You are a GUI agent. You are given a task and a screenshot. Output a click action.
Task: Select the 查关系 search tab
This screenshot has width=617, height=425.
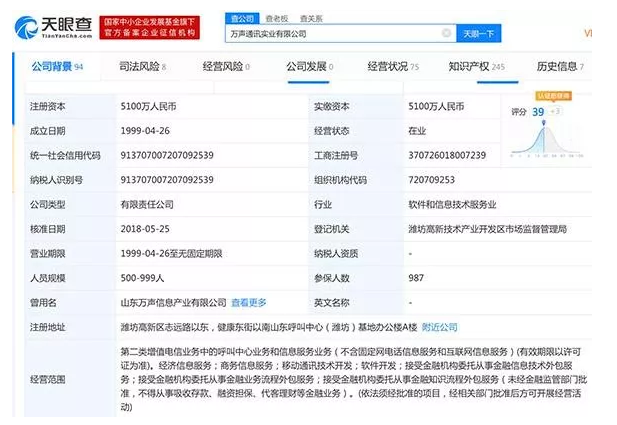pyautogui.click(x=311, y=18)
